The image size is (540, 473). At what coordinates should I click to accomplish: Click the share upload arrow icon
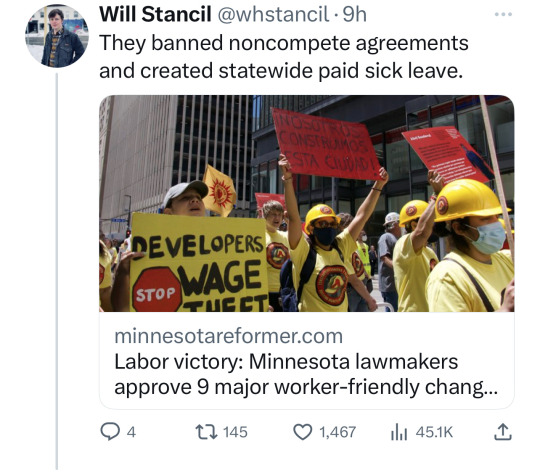(503, 432)
